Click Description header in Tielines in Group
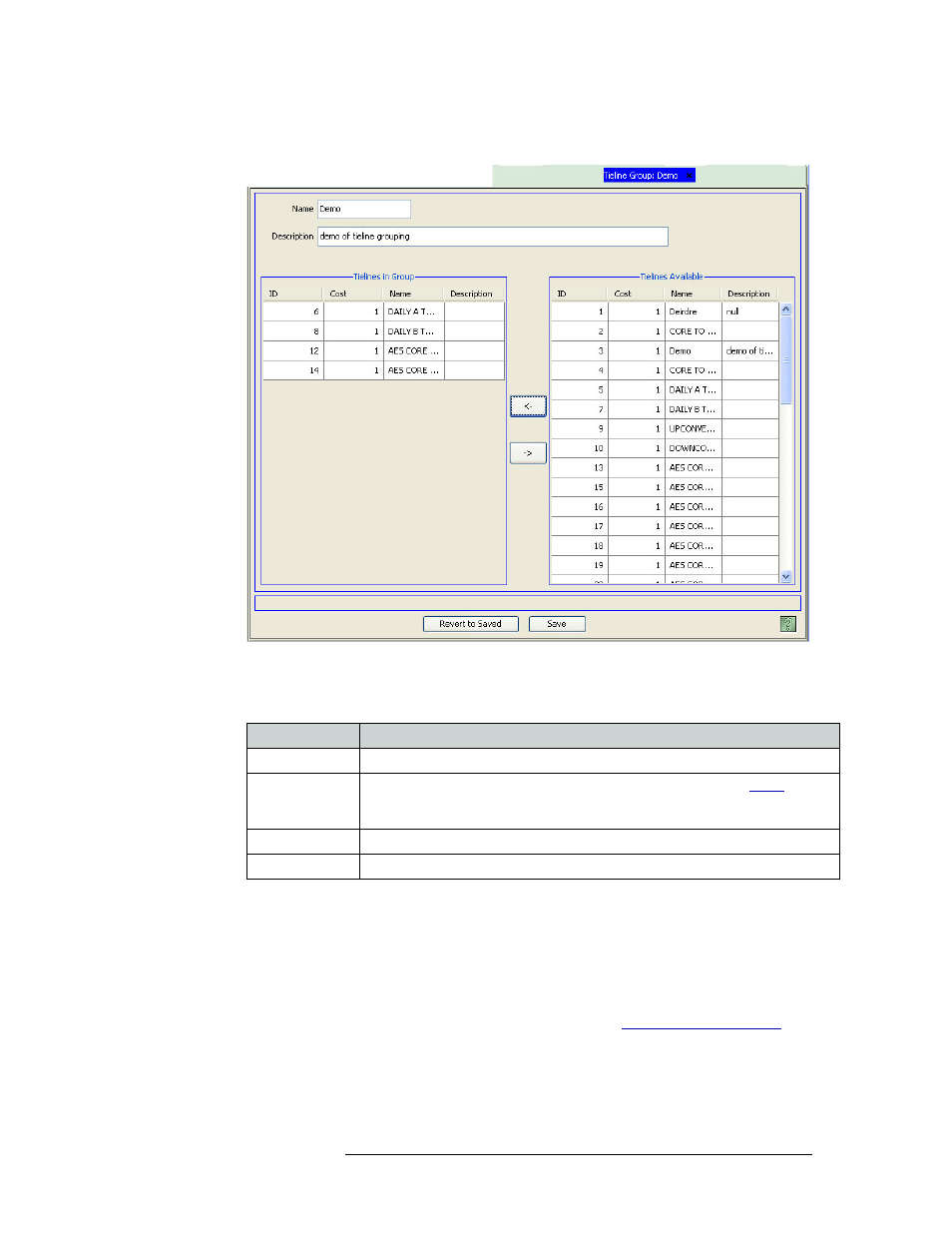This screenshot has width=952, height=1233. [474, 294]
